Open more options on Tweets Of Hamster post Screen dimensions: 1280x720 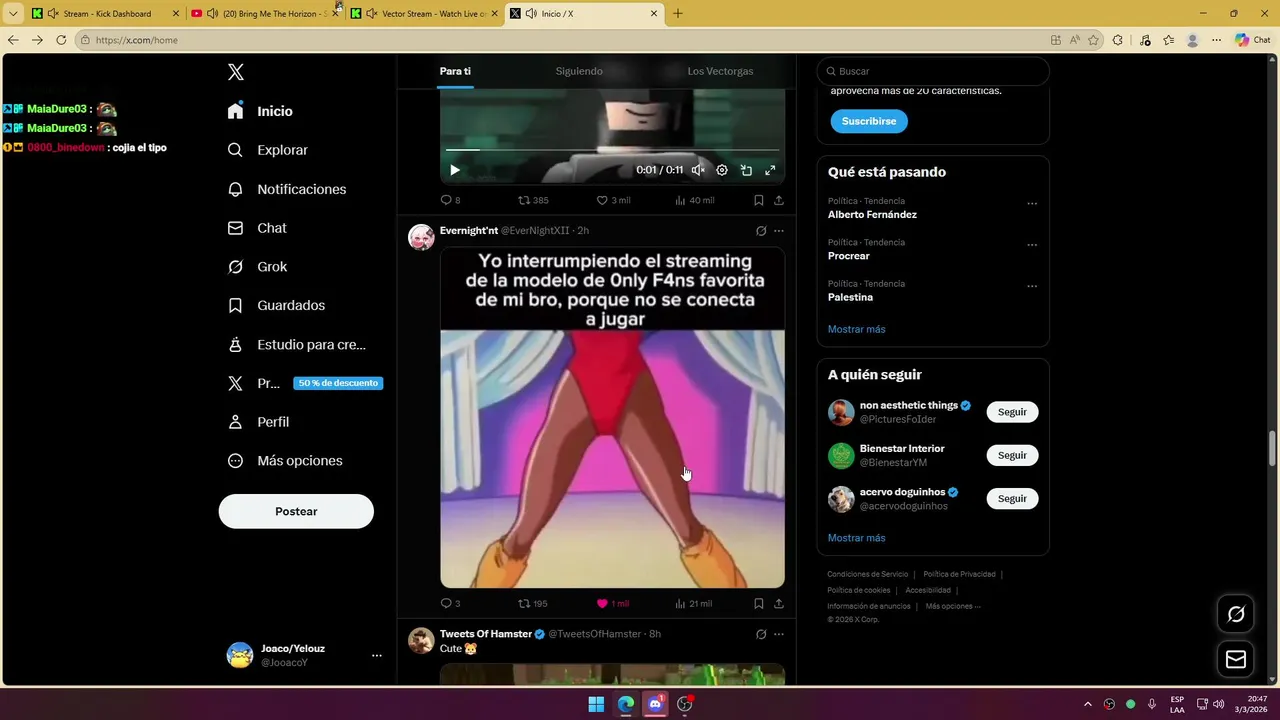coord(779,634)
